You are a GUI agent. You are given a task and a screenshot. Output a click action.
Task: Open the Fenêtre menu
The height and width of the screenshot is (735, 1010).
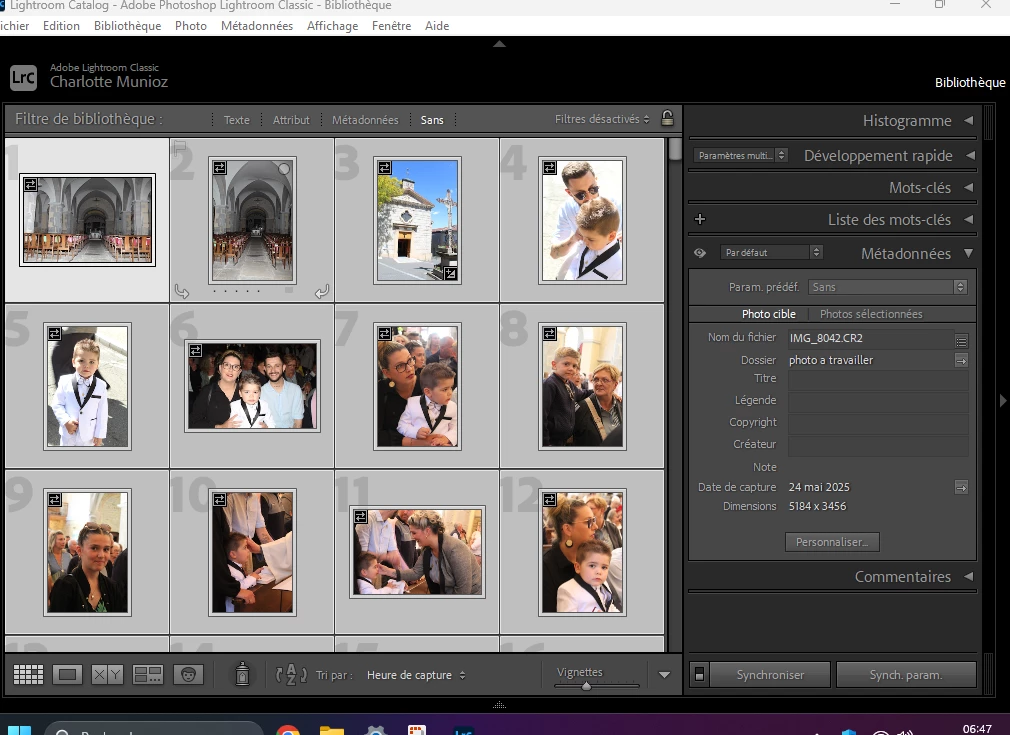click(x=391, y=26)
